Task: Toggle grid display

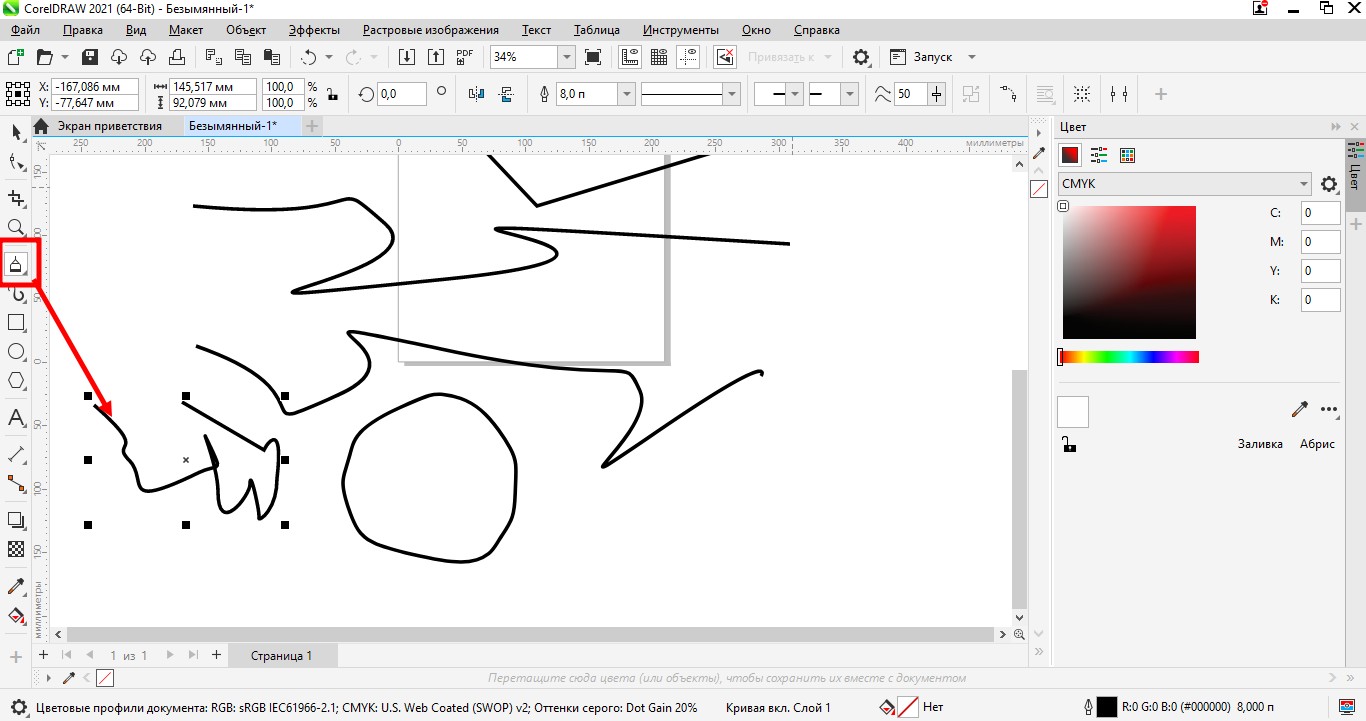Action: (659, 57)
